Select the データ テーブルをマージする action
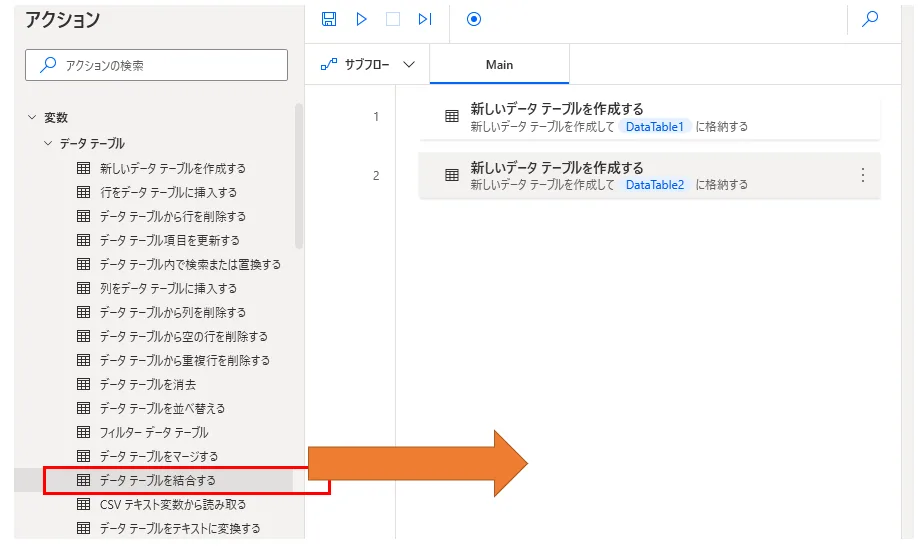918x548 pixels. click(x=159, y=457)
